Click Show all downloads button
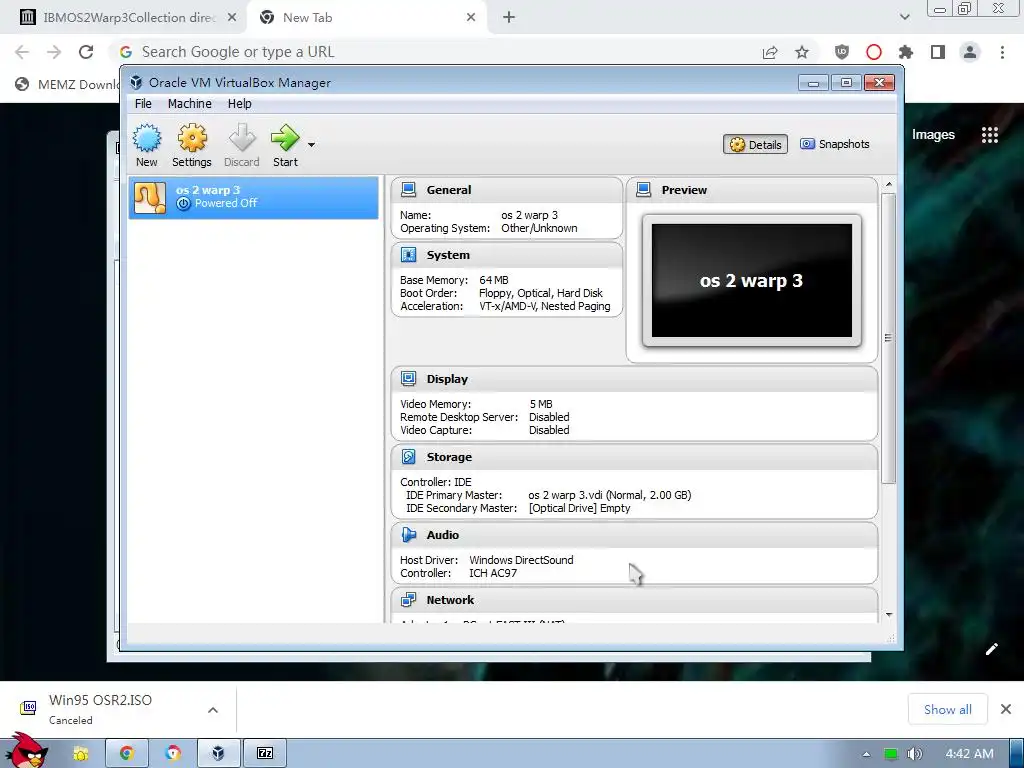The width and height of the screenshot is (1024, 768). coord(948,709)
